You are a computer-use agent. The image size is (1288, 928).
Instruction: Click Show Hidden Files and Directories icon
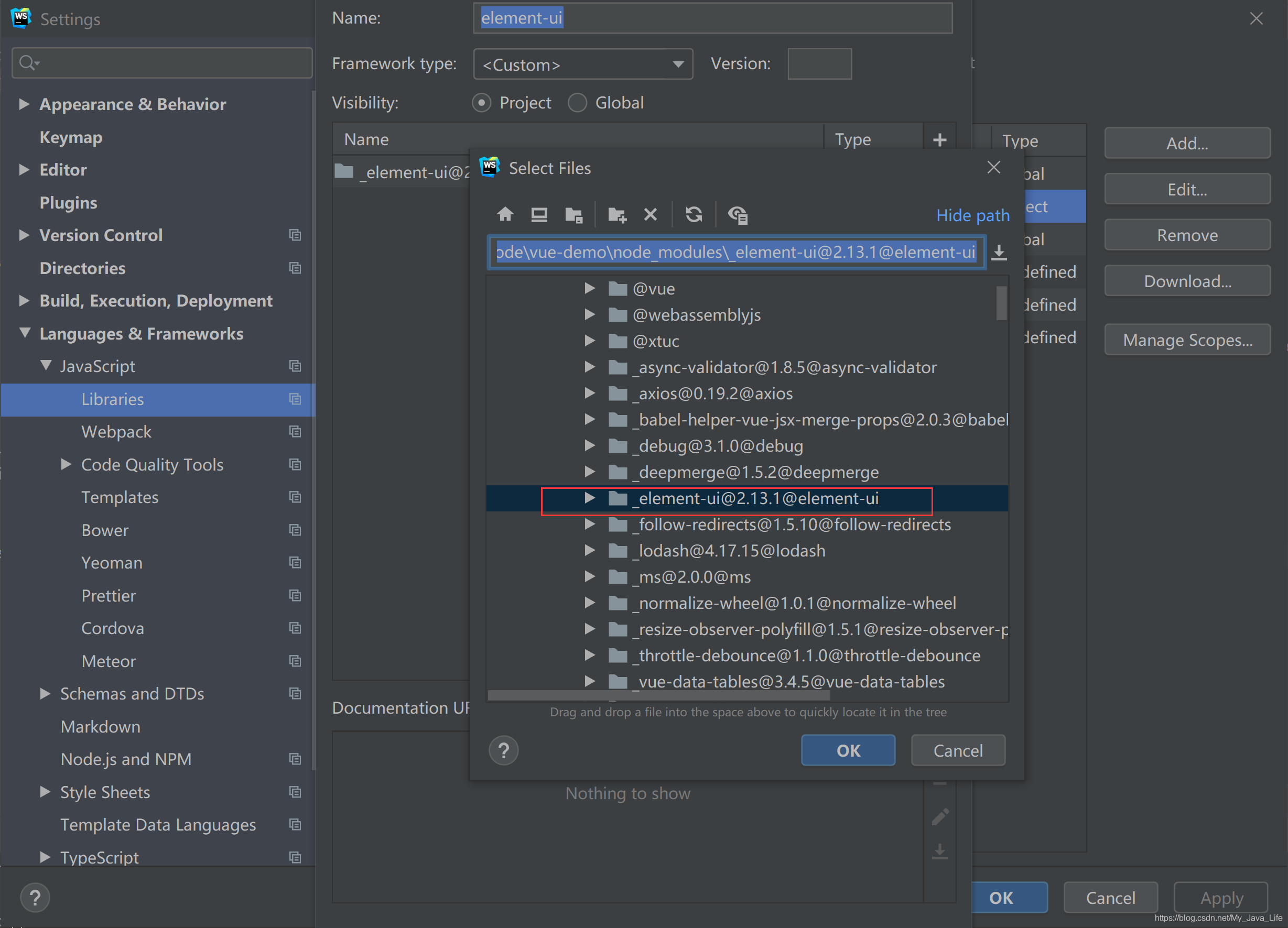click(738, 214)
